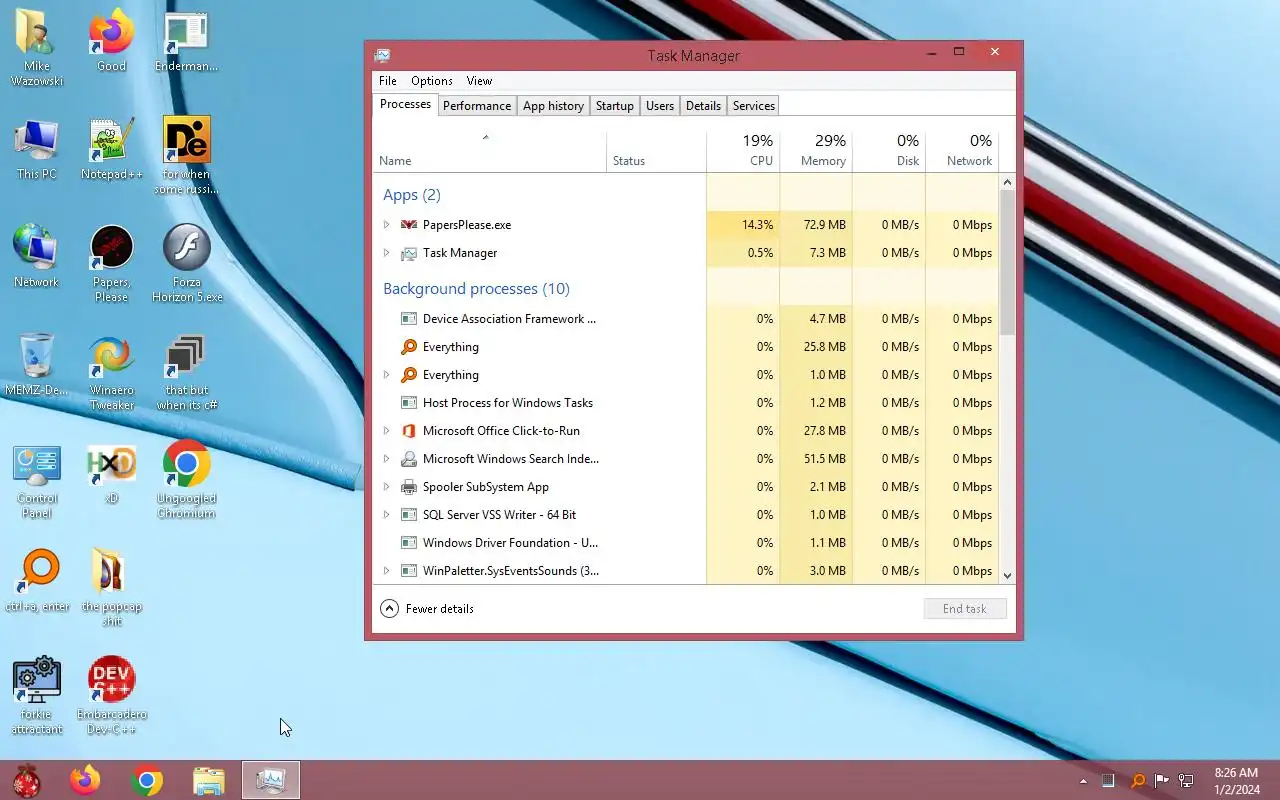This screenshot has width=1280, height=800.
Task: Click the Everything search tray icon
Action: tap(1137, 780)
